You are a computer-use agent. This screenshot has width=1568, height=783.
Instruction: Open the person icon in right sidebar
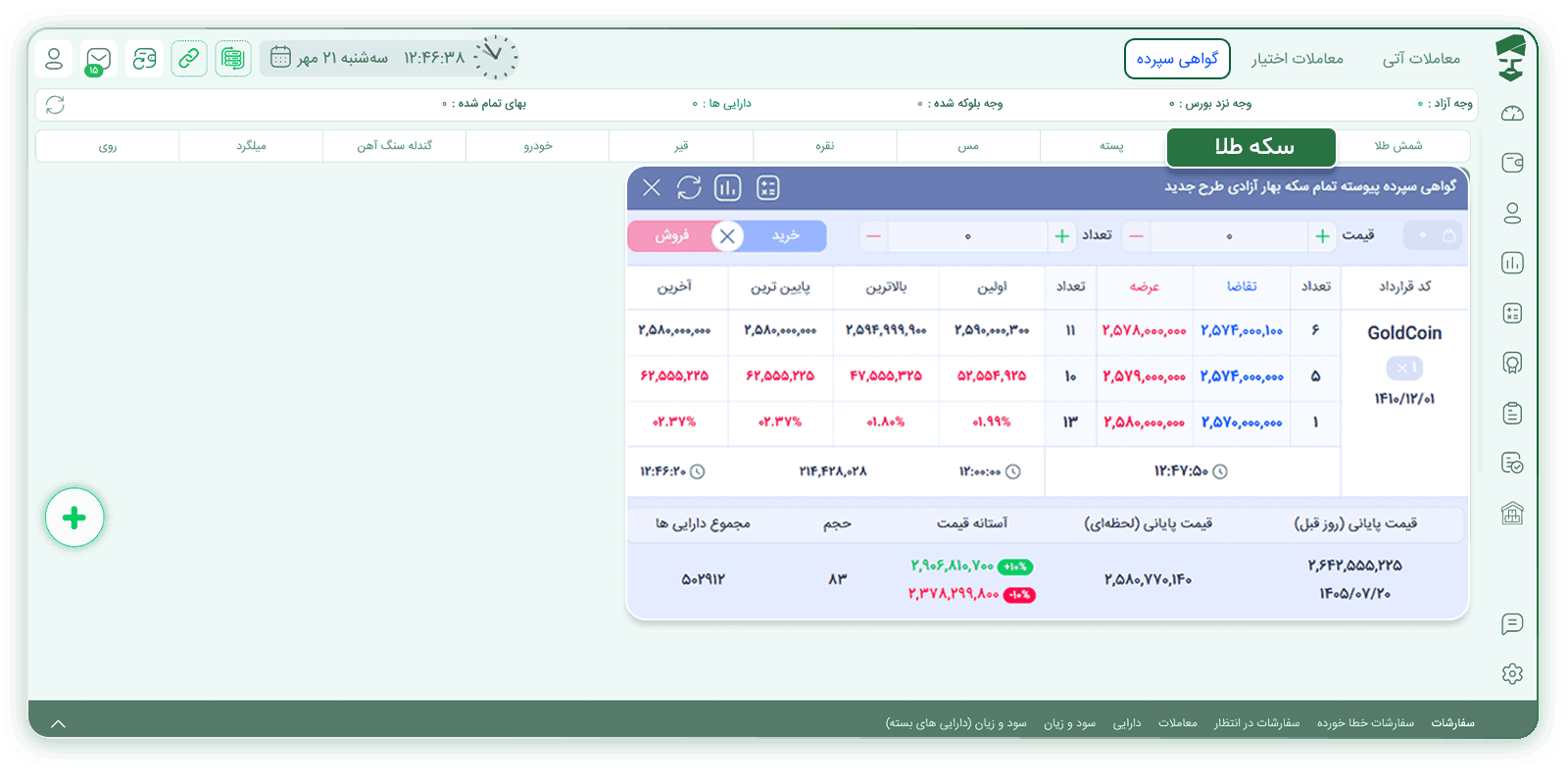[1512, 213]
